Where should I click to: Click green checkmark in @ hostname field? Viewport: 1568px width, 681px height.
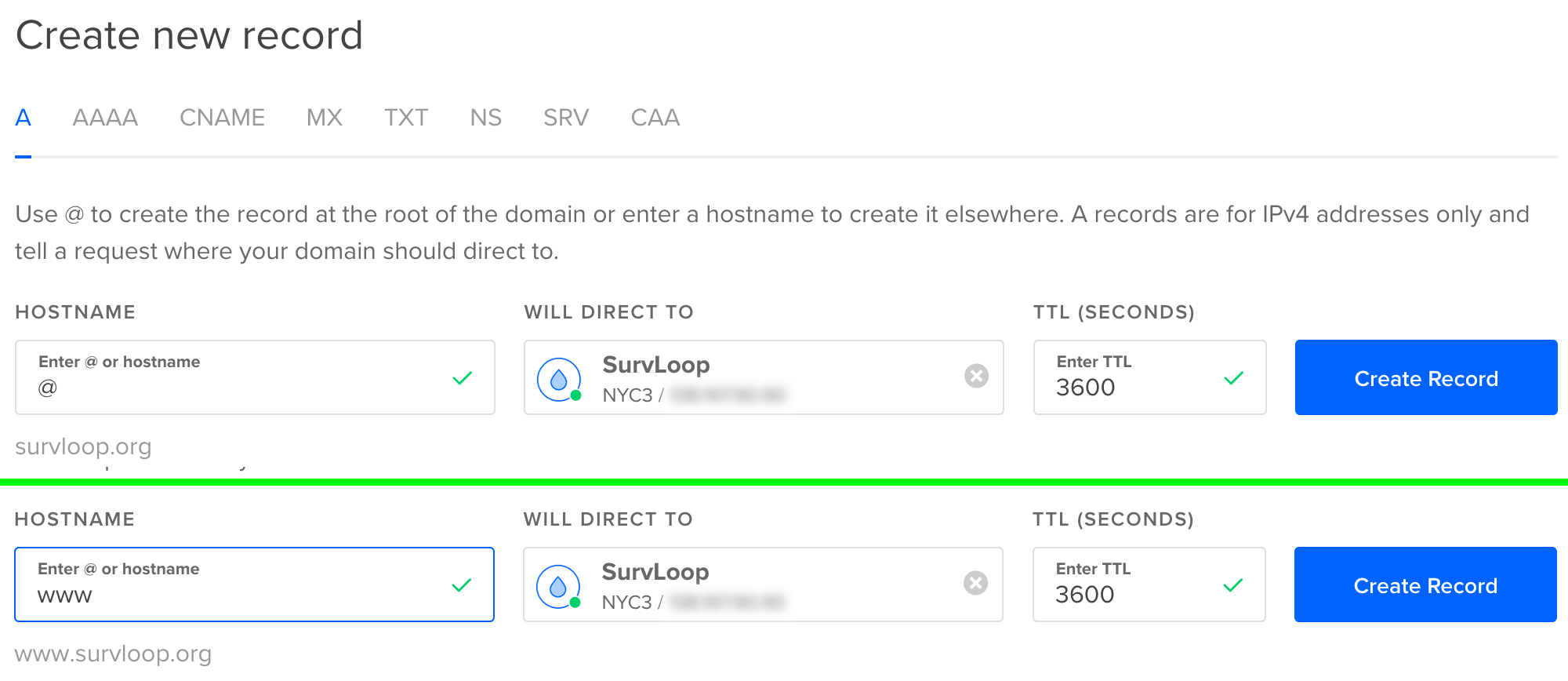[x=463, y=378]
